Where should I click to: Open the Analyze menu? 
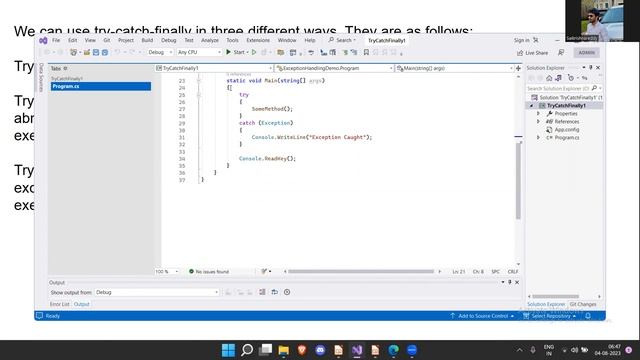210,40
